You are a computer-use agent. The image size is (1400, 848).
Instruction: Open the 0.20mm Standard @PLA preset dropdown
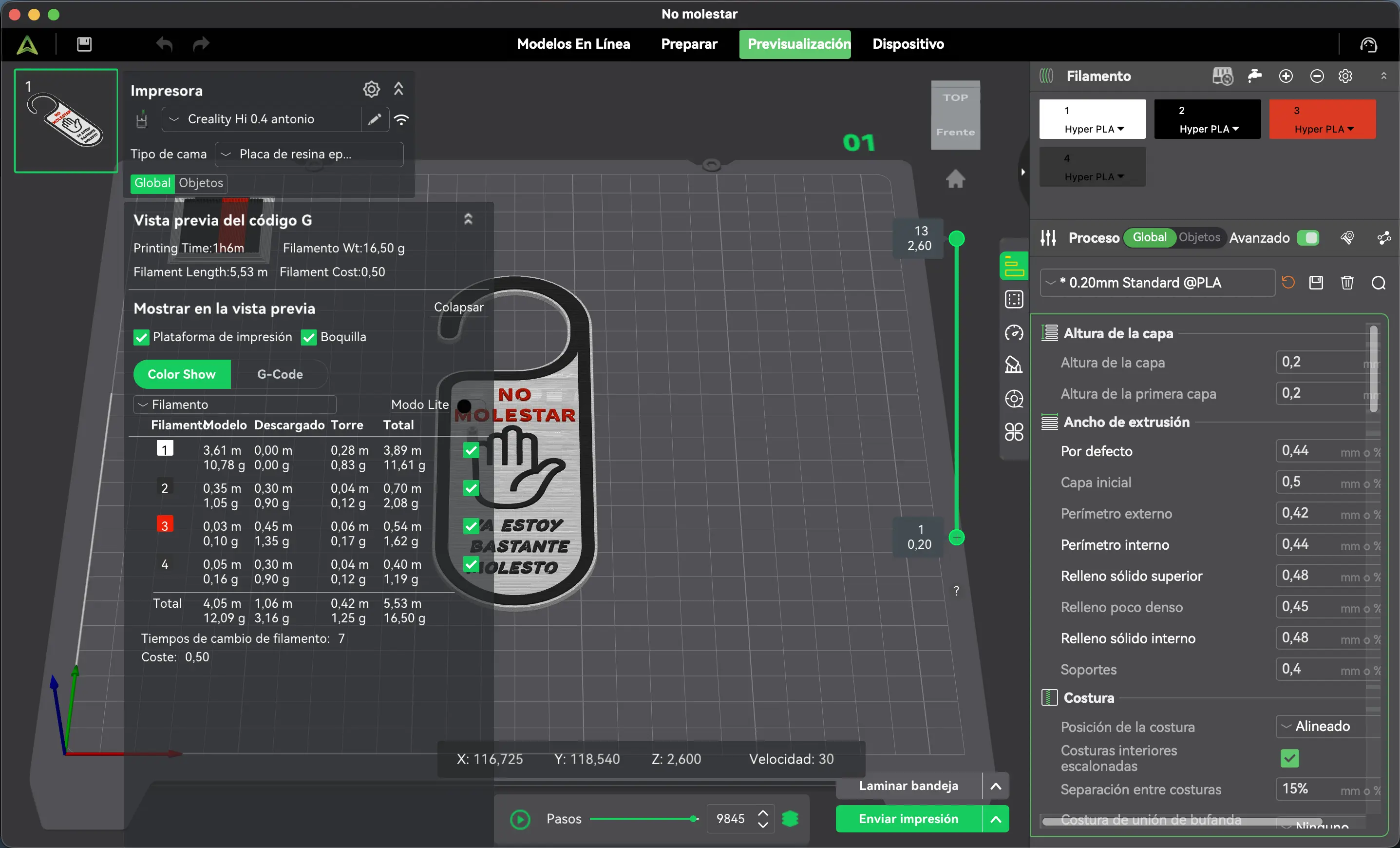[1157, 283]
